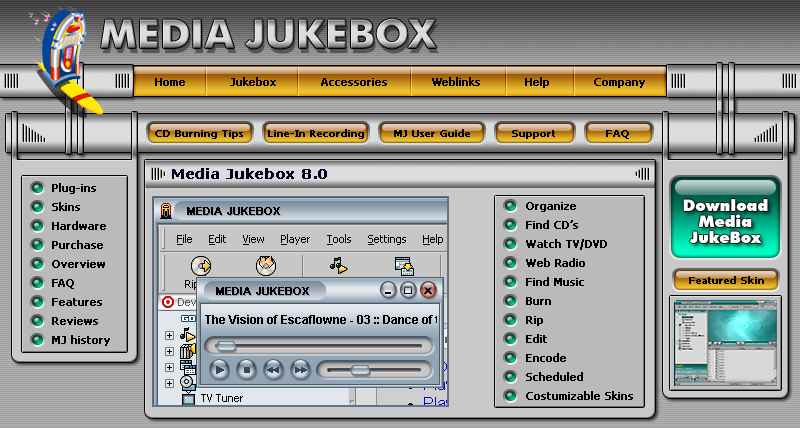Click the green bullet beside Organize
Image resolution: width=800 pixels, height=428 pixels.
(x=510, y=206)
